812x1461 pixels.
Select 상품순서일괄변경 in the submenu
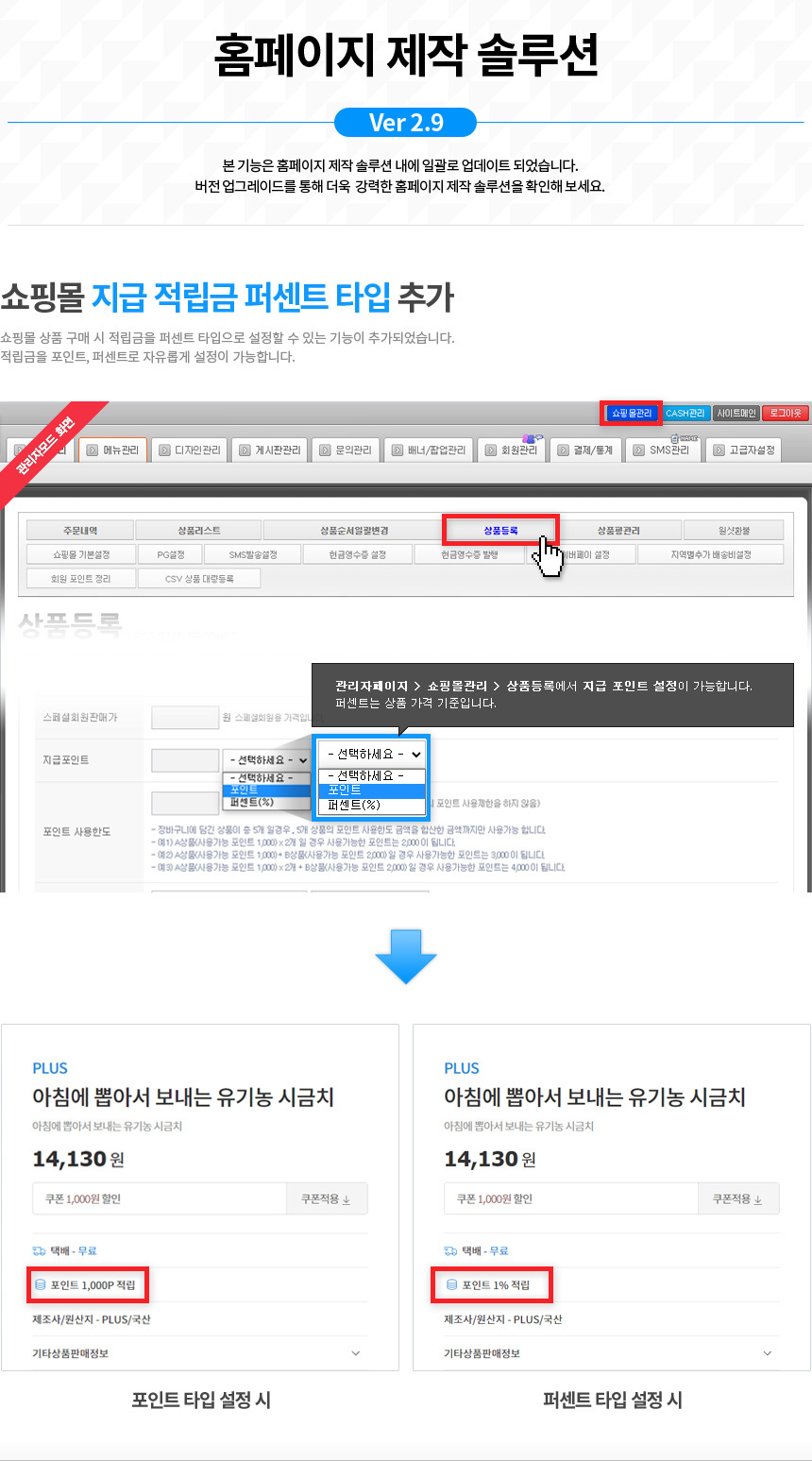pos(354,531)
